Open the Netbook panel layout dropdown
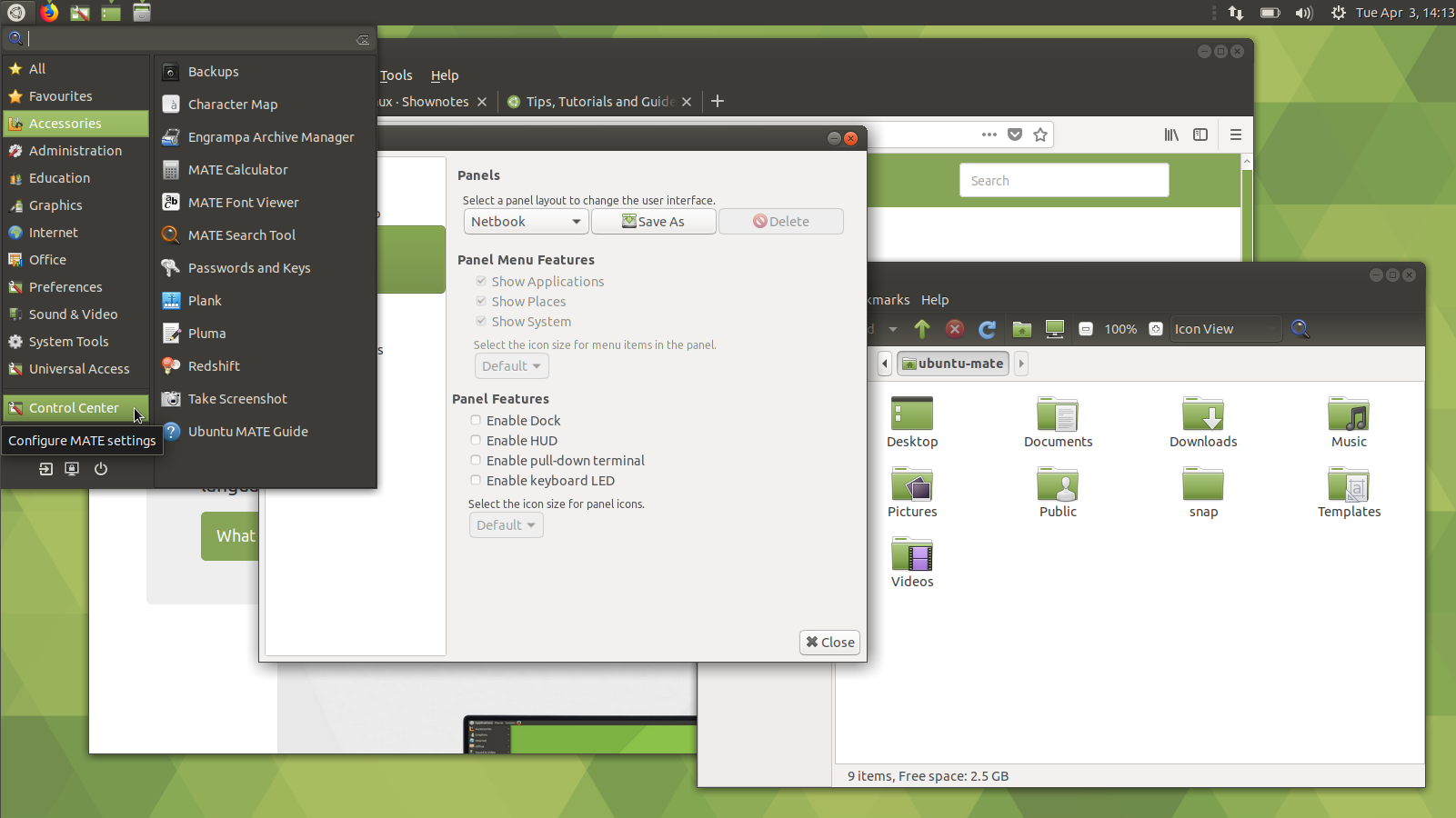1456x818 pixels. [527, 222]
